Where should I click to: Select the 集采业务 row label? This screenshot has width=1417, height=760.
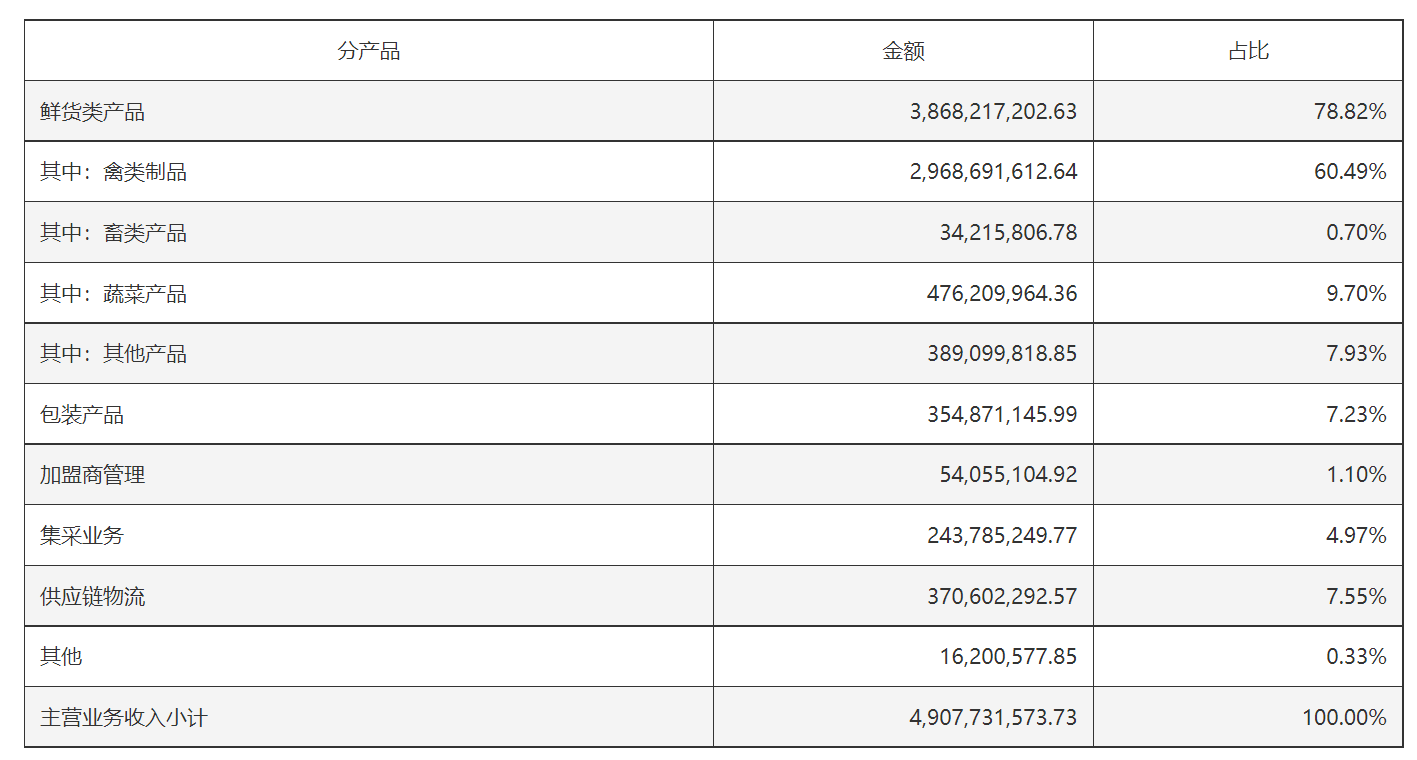click(369, 535)
